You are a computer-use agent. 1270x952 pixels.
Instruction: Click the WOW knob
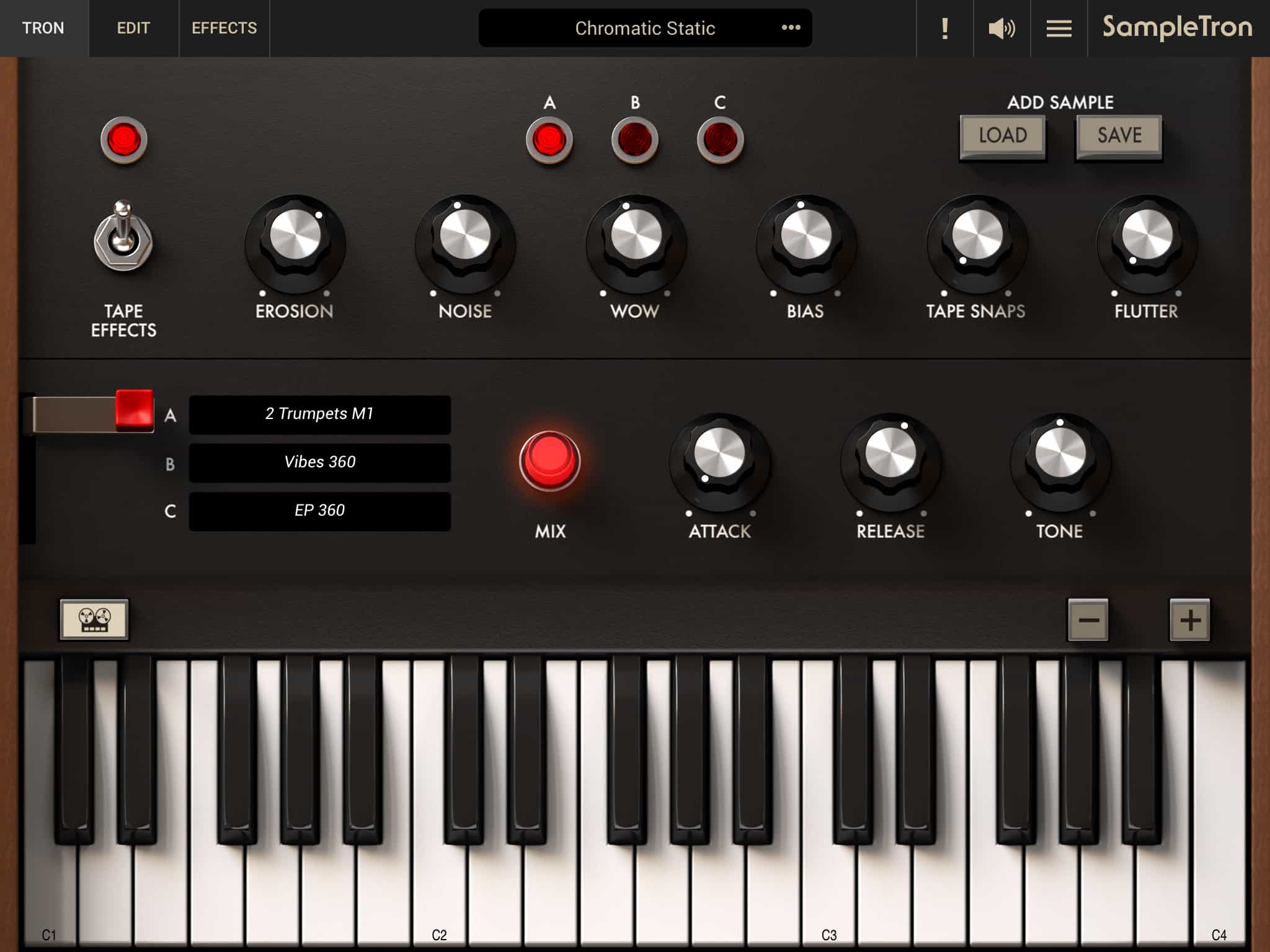[636, 242]
